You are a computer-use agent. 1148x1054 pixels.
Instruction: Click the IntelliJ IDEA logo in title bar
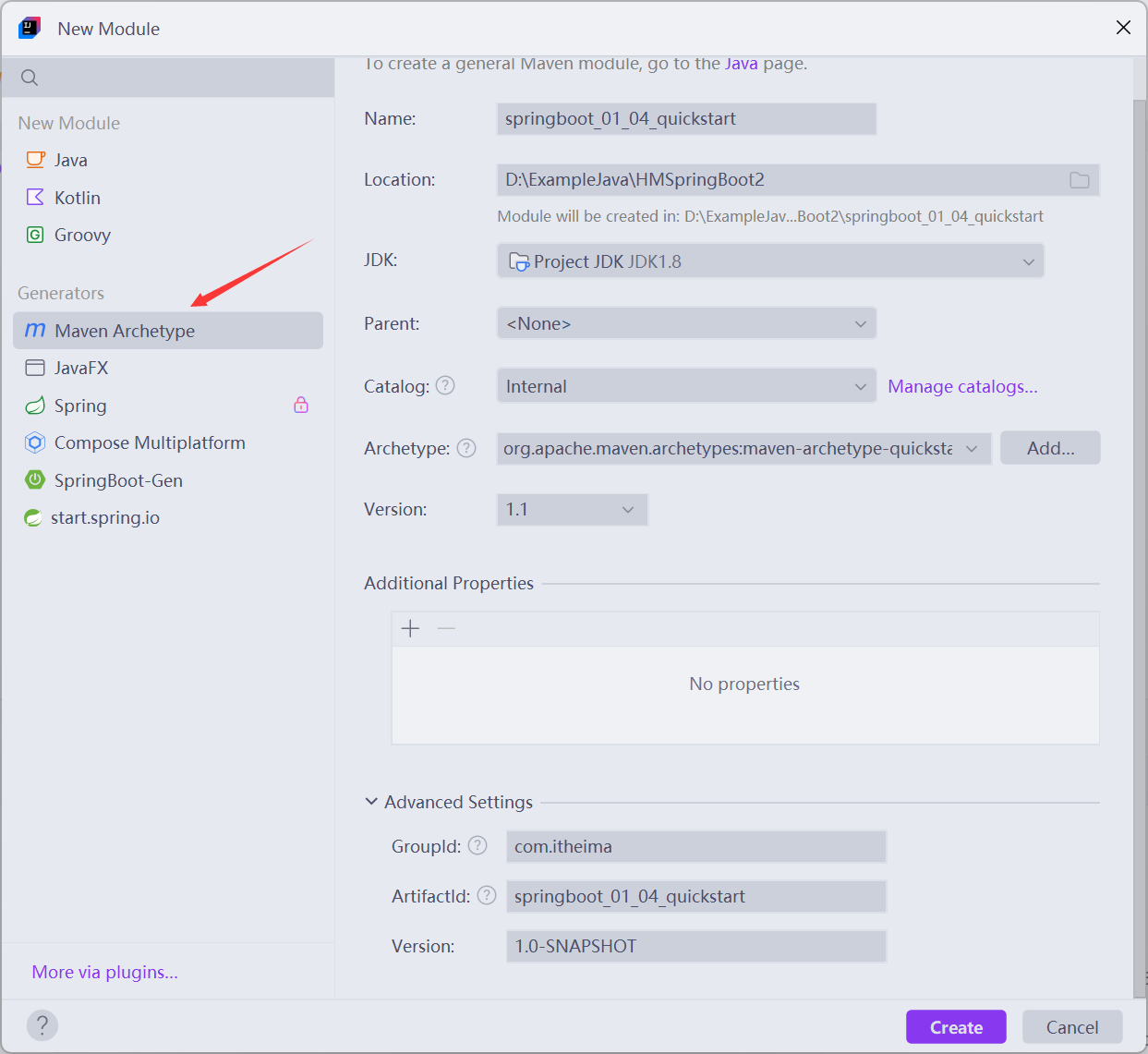tap(30, 28)
